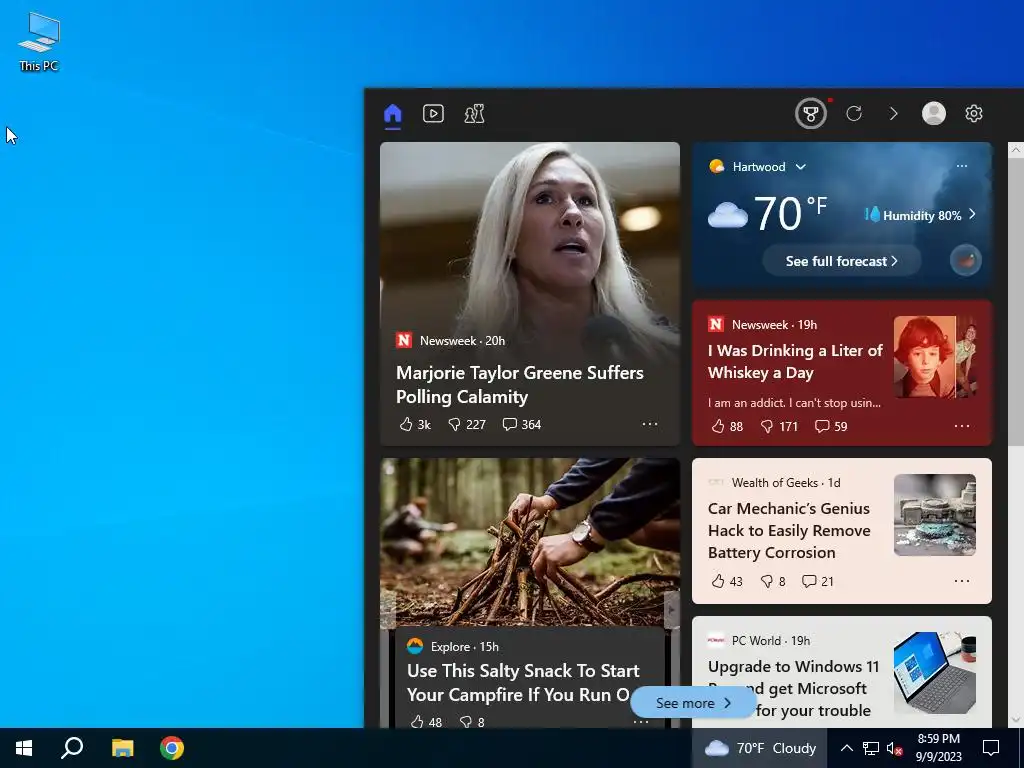This screenshot has width=1024, height=768.
Task: Click 70°F Cloudy taskbar weather widget
Action: [760, 748]
